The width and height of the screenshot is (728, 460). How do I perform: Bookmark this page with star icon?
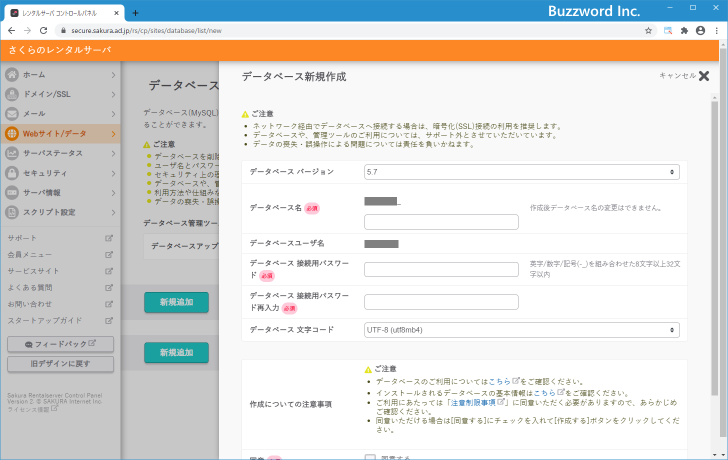pyautogui.click(x=648, y=31)
